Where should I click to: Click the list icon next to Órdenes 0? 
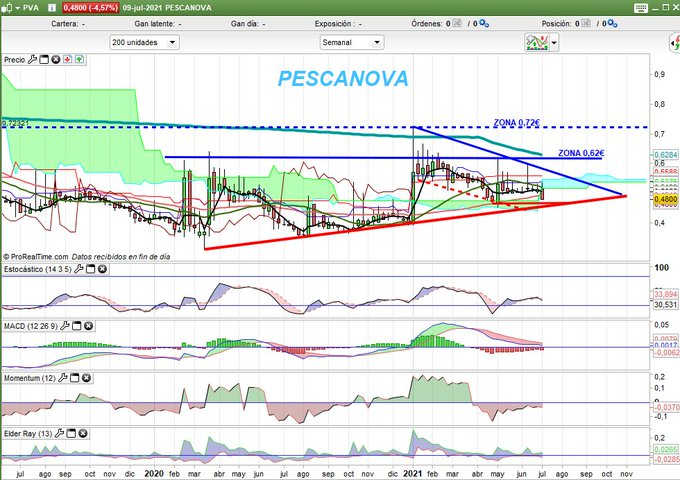[x=457, y=23]
